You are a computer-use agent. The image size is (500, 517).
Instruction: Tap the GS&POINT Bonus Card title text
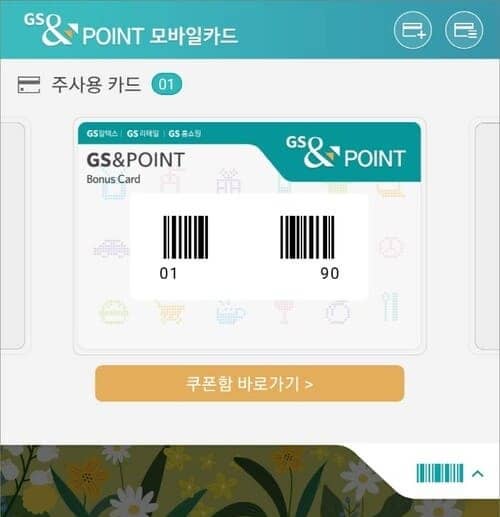click(135, 167)
